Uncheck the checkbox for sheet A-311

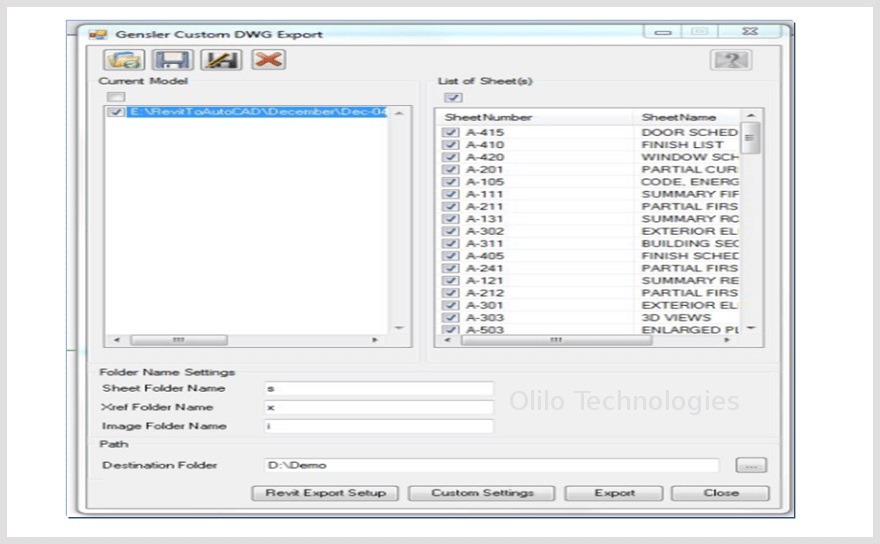[x=450, y=244]
